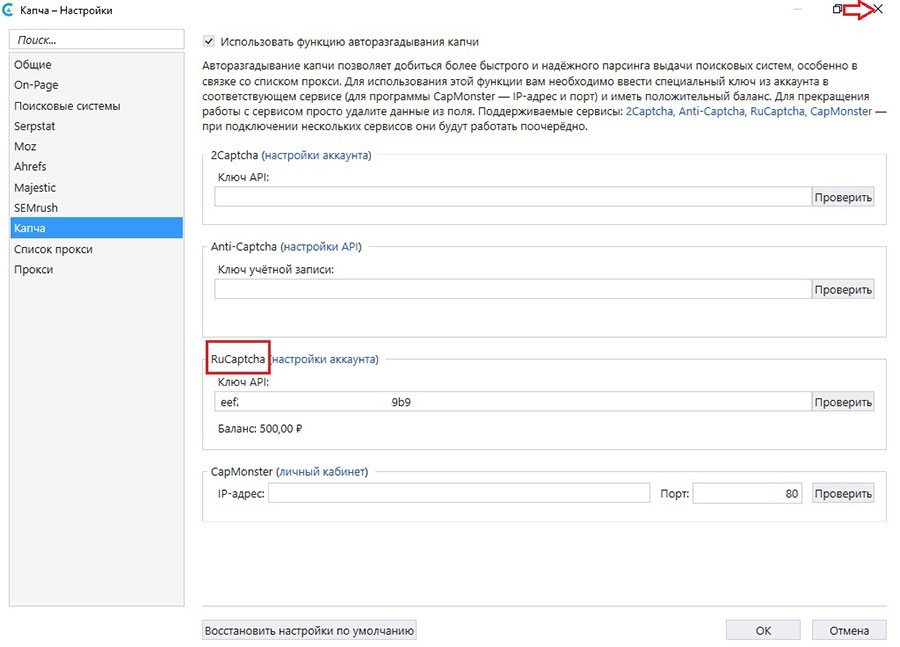Verify the 2Captcha key with Проверить
Screen dimensions: 900x647
(843, 197)
